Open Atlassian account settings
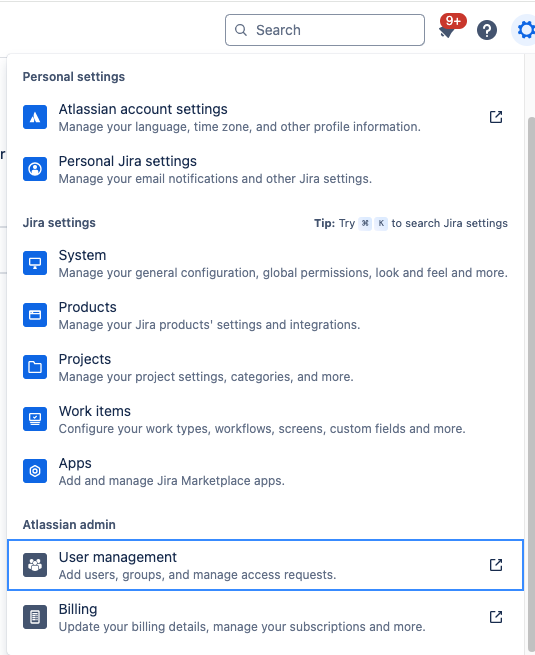 [265, 117]
